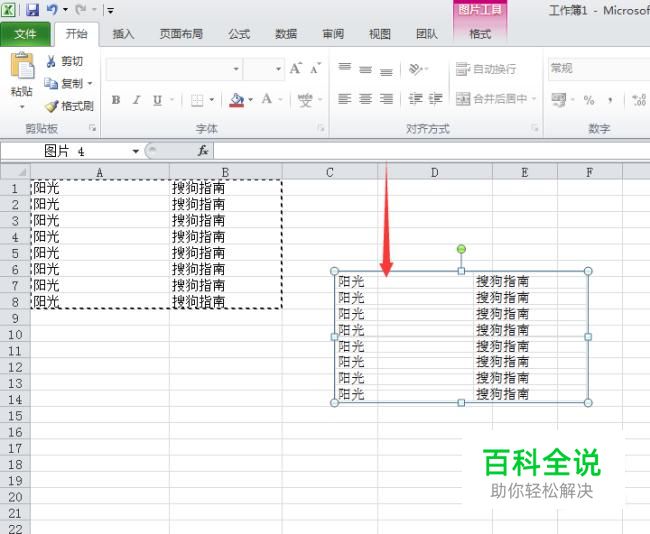This screenshot has height=534, width=650.
Task: Click the accounting number format icon
Action: coord(558,100)
